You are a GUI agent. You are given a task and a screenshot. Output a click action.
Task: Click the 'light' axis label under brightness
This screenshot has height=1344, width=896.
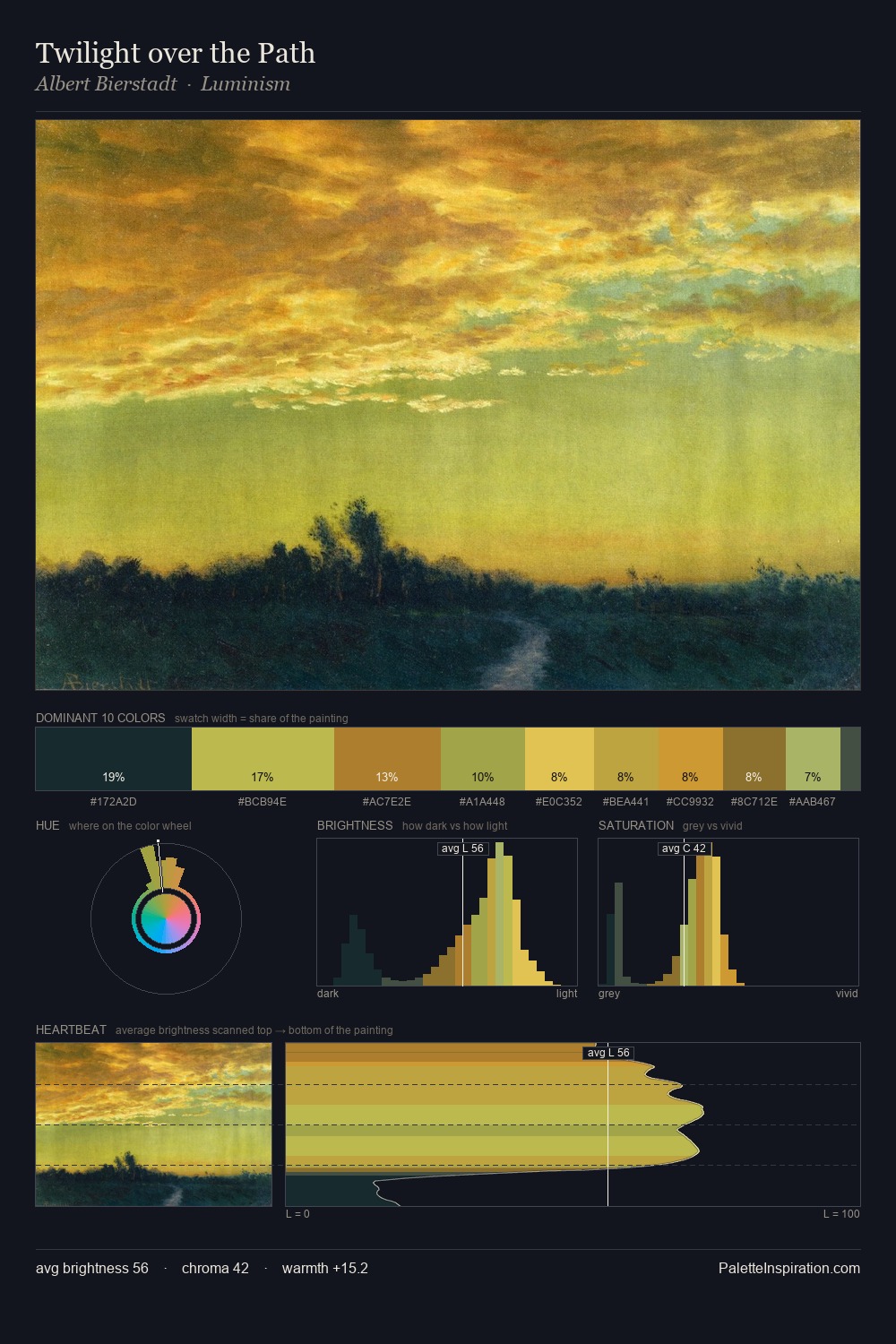tap(567, 994)
